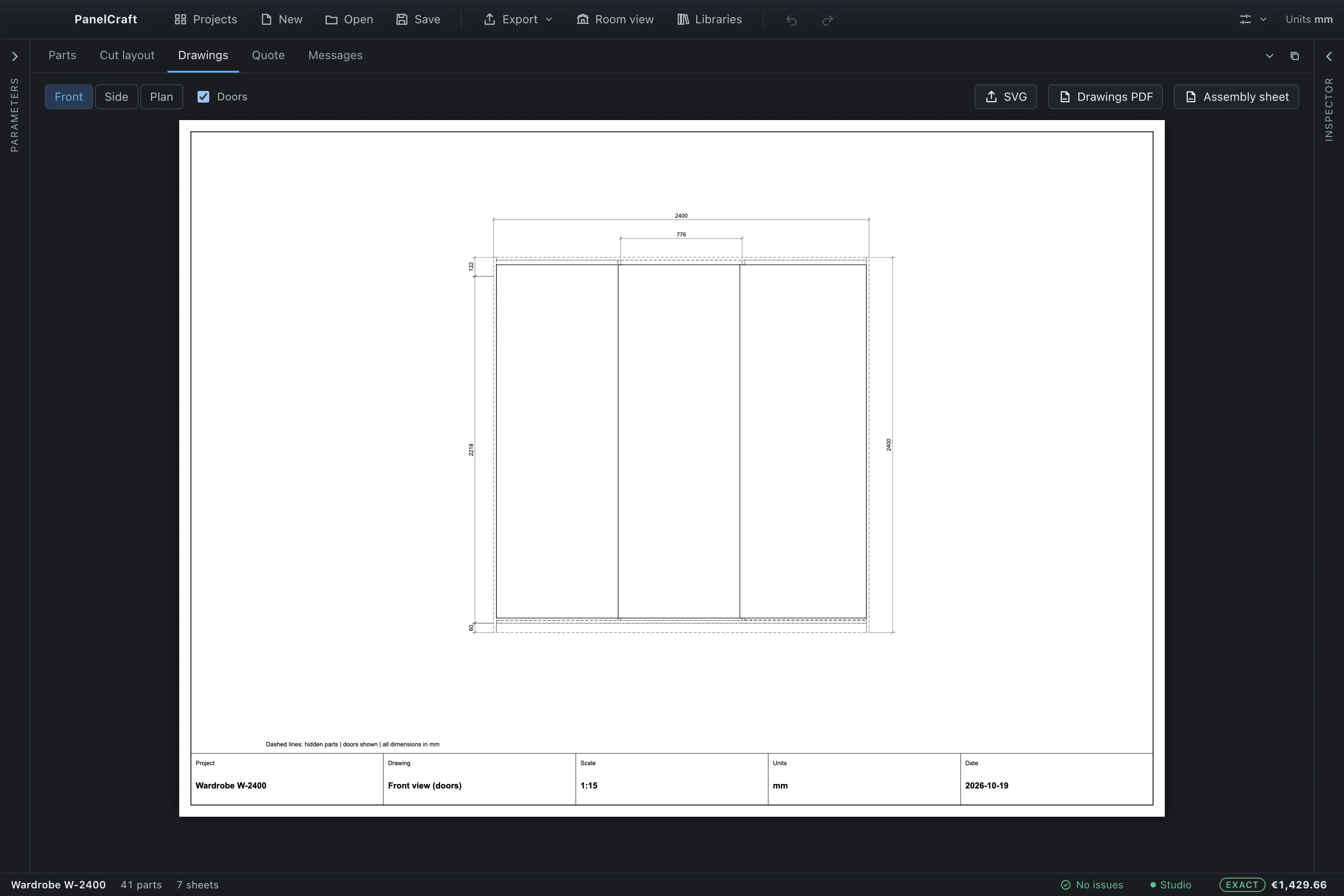This screenshot has height=896, width=1344.
Task: Save the current project
Action: pos(418,19)
